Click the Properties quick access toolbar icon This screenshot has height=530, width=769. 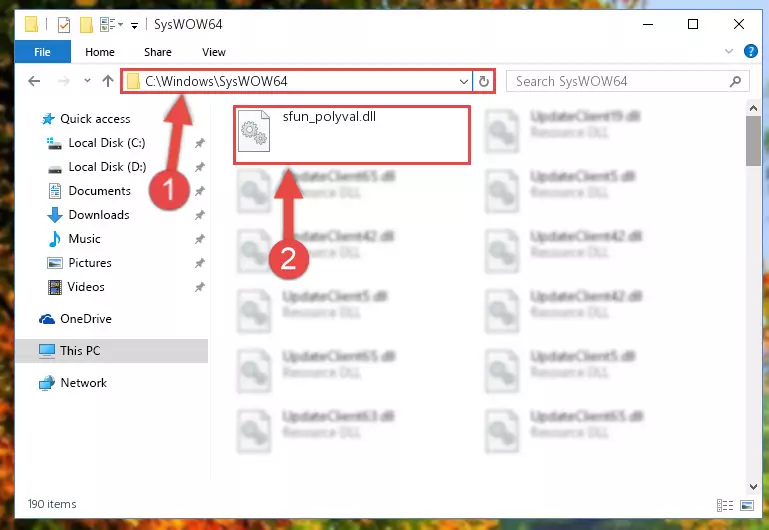[64, 25]
